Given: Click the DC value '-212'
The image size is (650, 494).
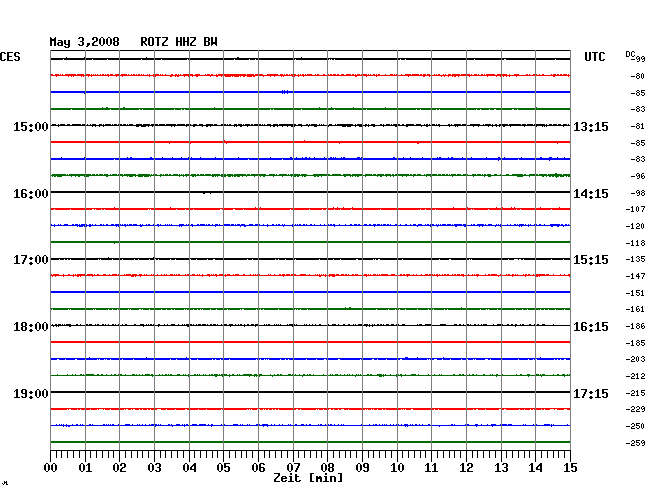Looking at the screenshot, I should 635,376.
